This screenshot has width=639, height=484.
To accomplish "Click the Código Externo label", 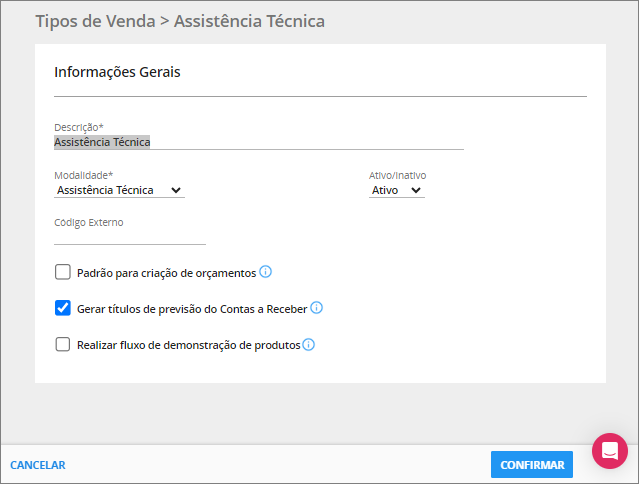I will pos(88,222).
